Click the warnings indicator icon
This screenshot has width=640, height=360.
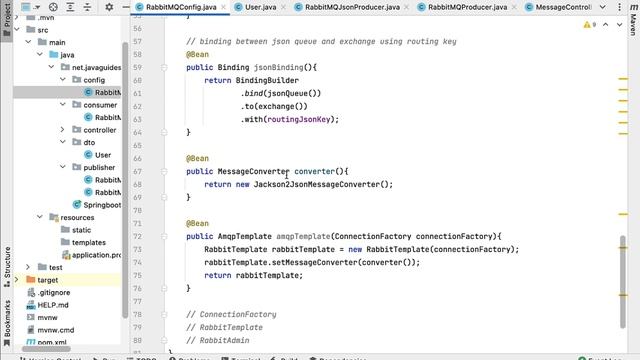coord(589,25)
